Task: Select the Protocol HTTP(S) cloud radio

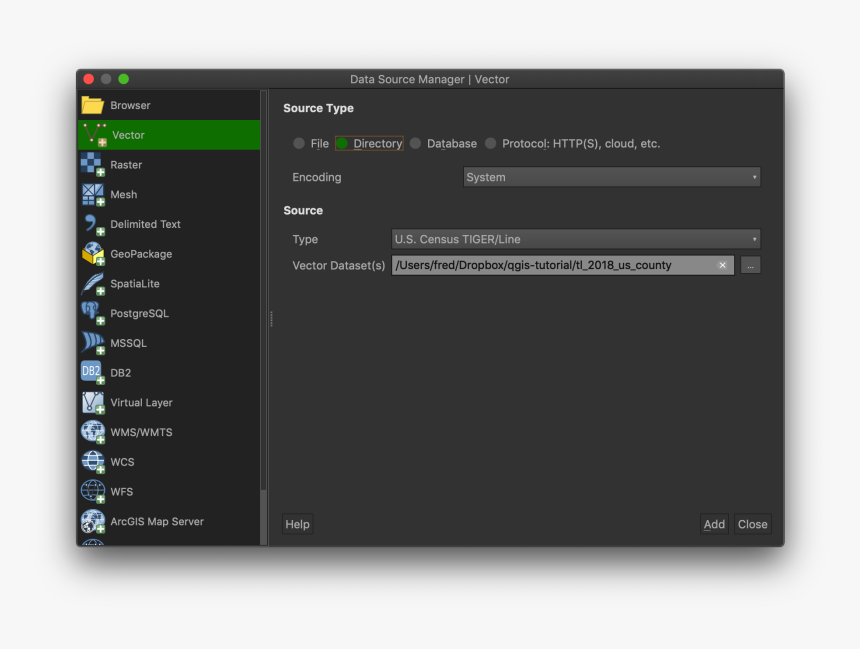Action: pos(491,143)
